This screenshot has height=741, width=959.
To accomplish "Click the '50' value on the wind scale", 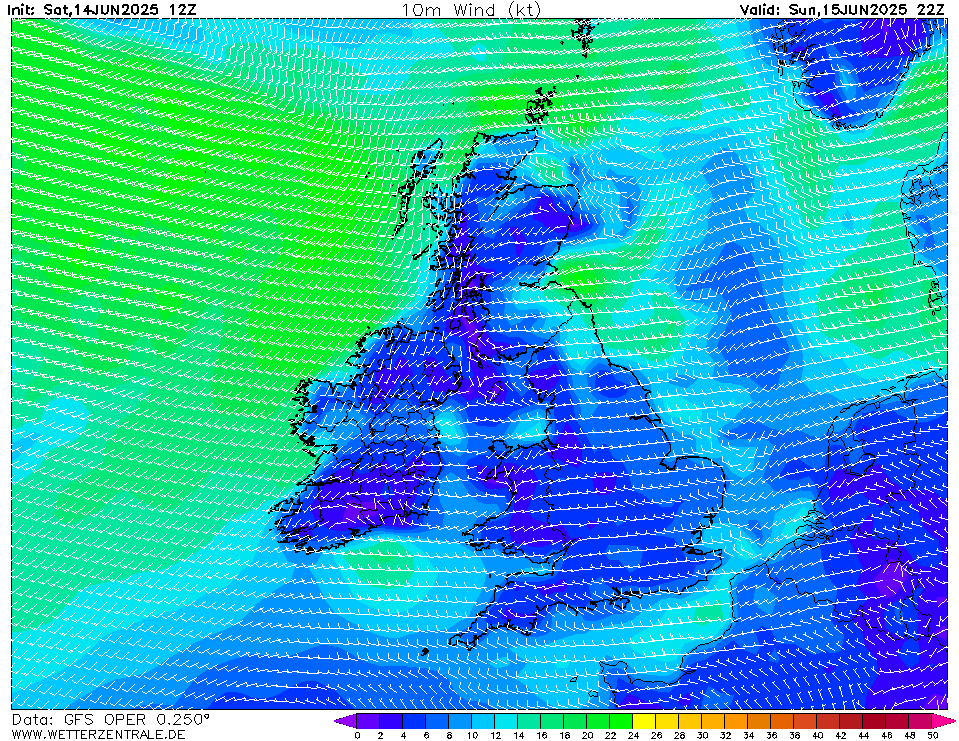I will click(x=933, y=735).
